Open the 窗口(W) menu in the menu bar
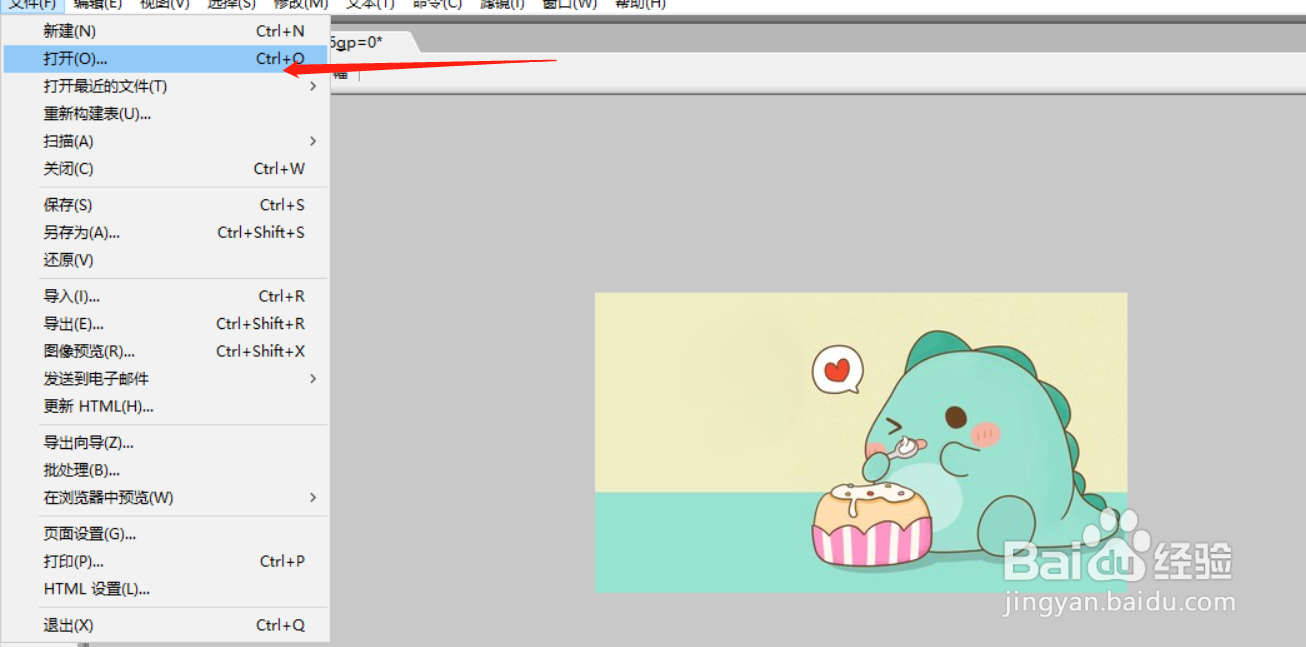This screenshot has width=1306, height=647. point(569,4)
